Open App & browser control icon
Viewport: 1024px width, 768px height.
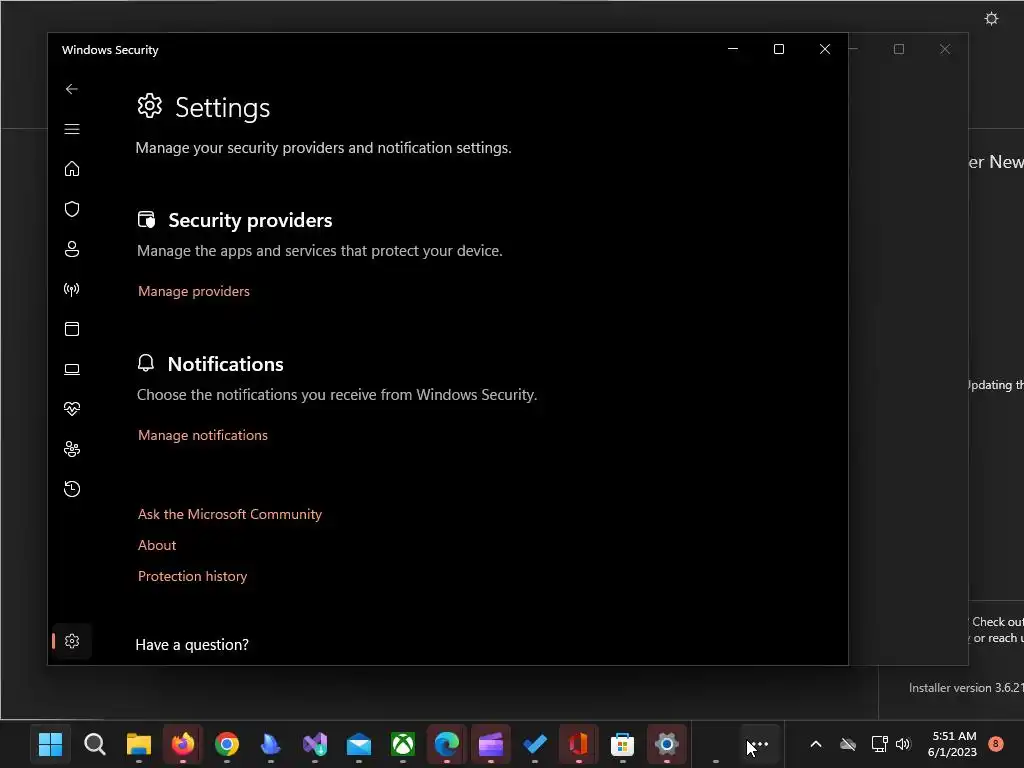(72, 329)
